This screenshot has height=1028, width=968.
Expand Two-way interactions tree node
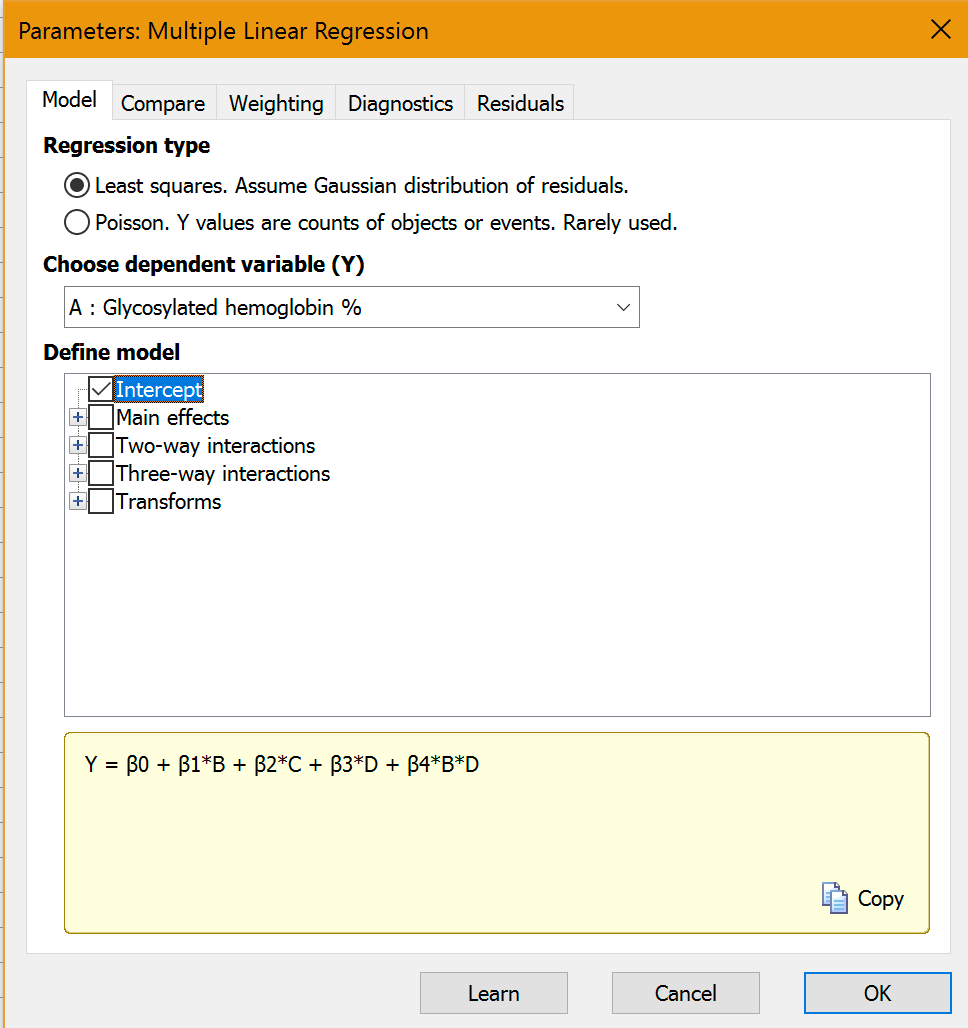tap(77, 446)
